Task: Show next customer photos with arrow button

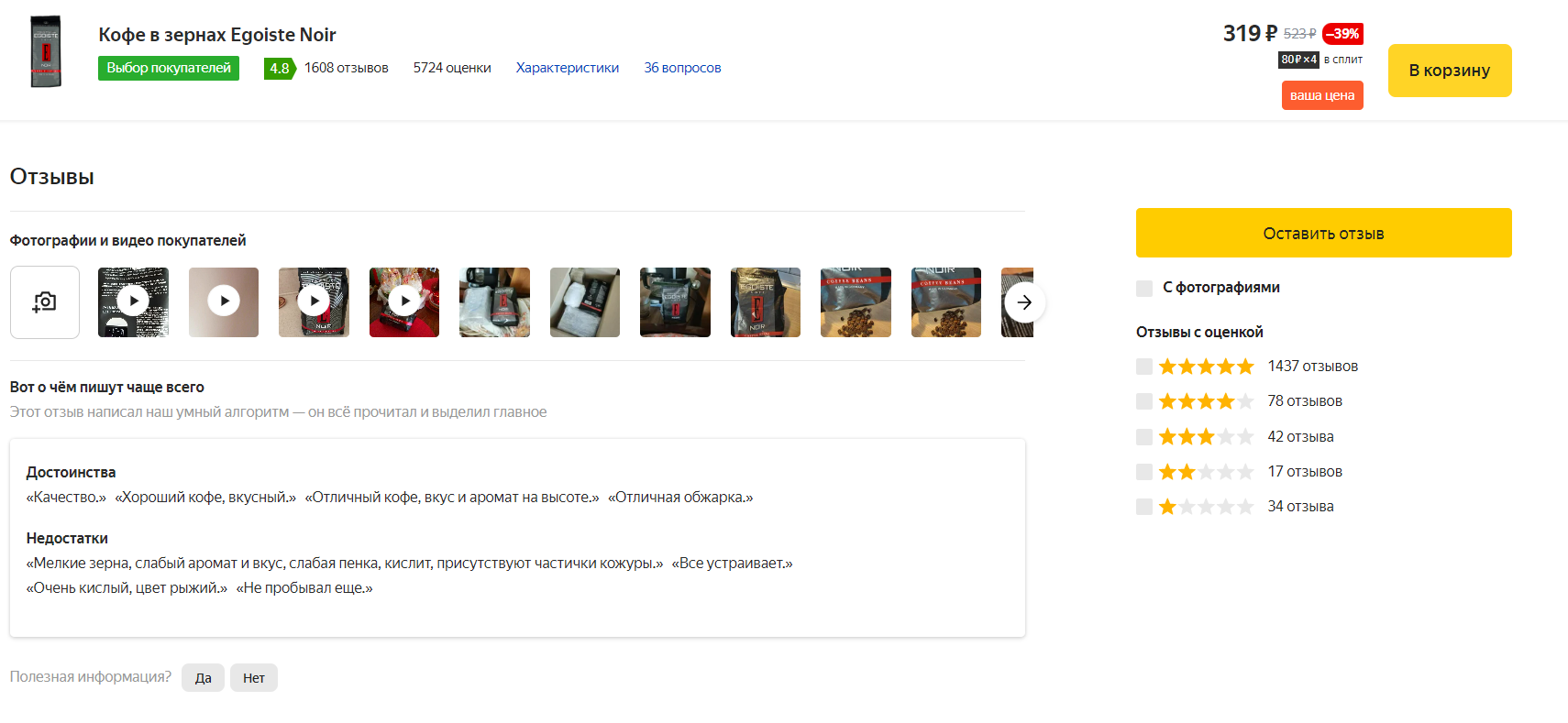Action: pos(1024,302)
